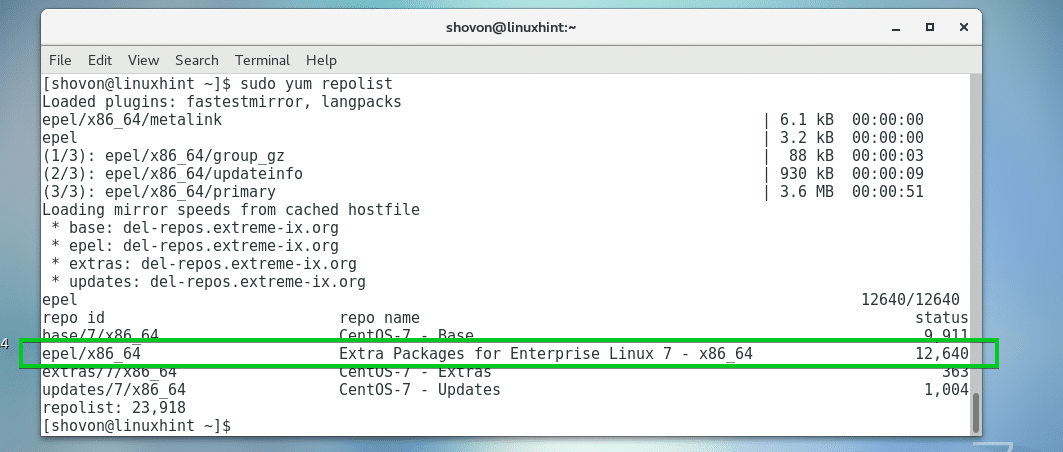Open the File menu
Viewport: 1063px width, 452px height.
pyautogui.click(x=60, y=60)
